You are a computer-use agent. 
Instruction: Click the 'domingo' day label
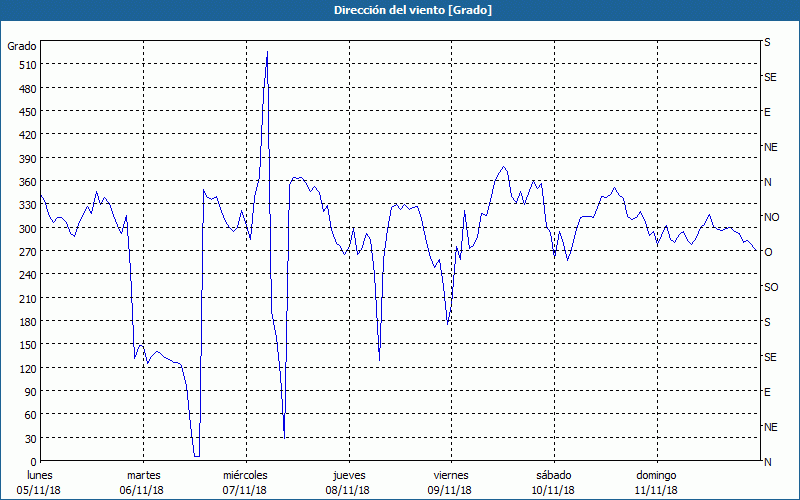click(656, 476)
